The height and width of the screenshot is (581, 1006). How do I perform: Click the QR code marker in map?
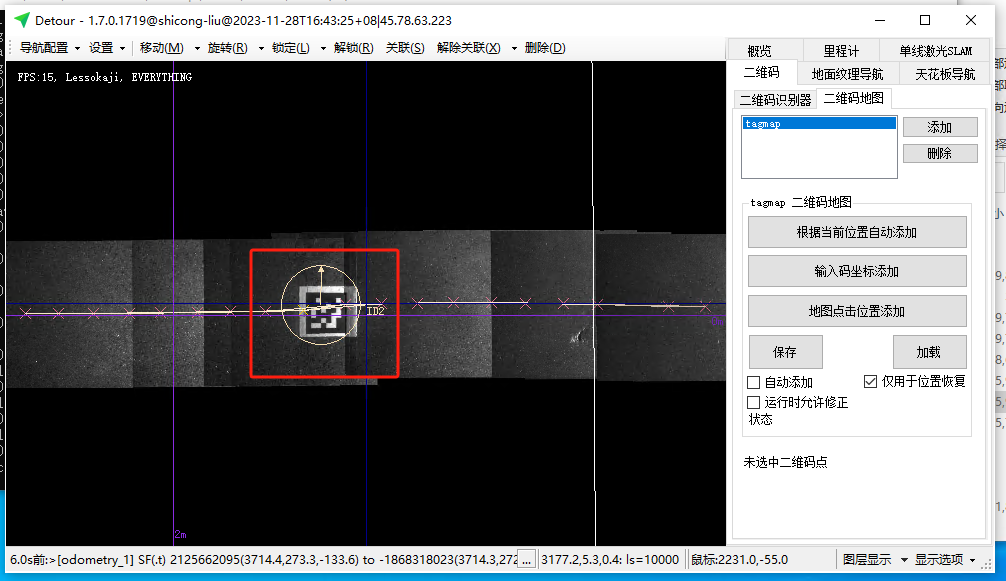[x=322, y=308]
